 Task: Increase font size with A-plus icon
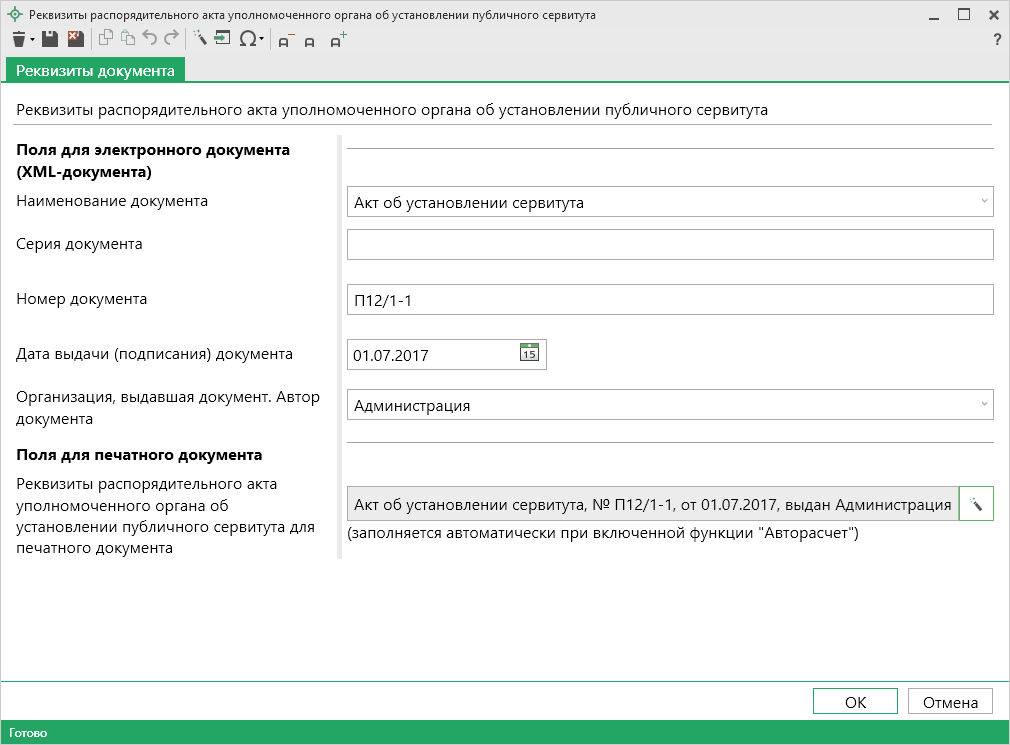pos(338,40)
